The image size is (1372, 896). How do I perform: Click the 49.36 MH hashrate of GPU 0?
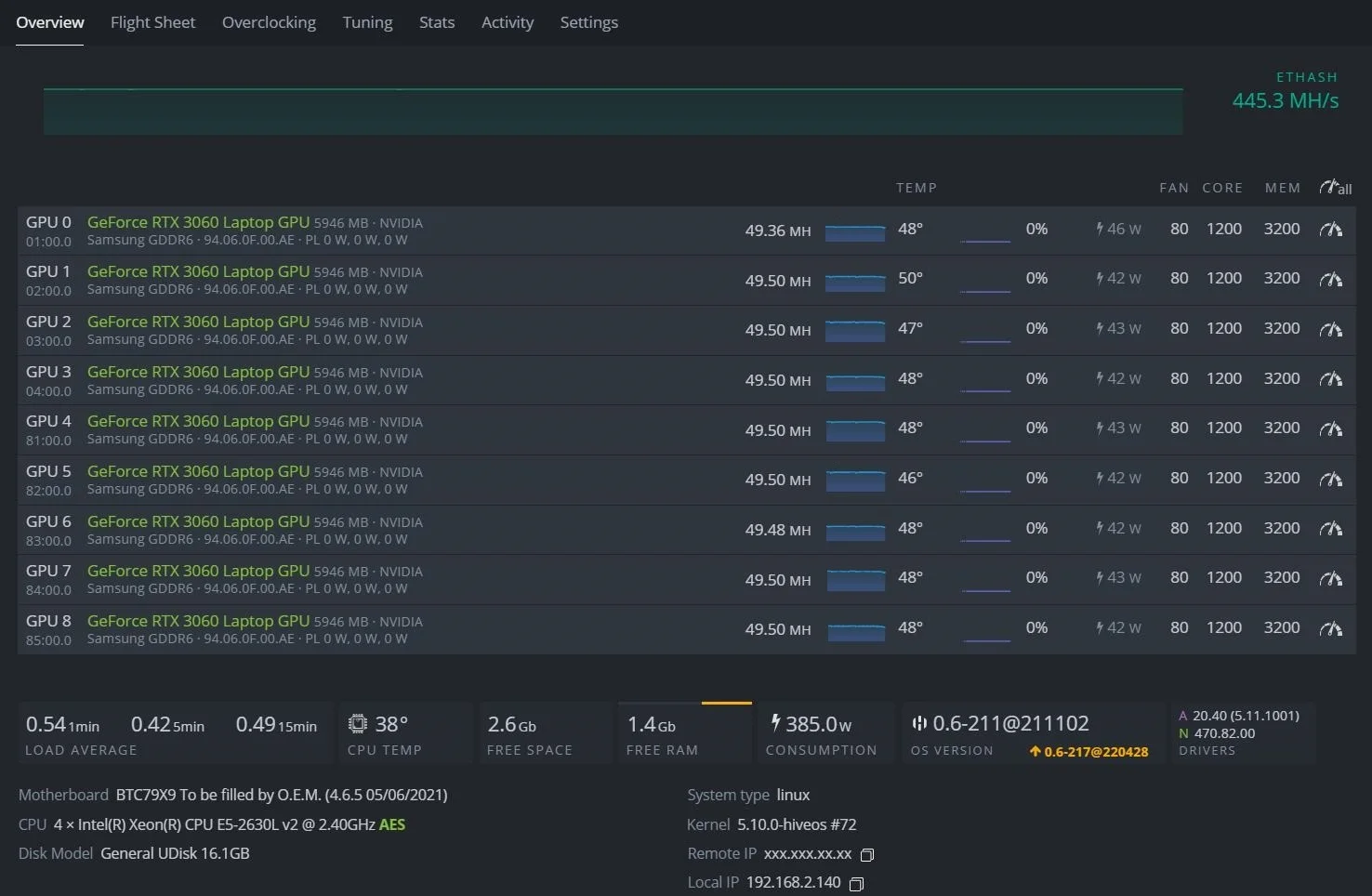pos(778,231)
